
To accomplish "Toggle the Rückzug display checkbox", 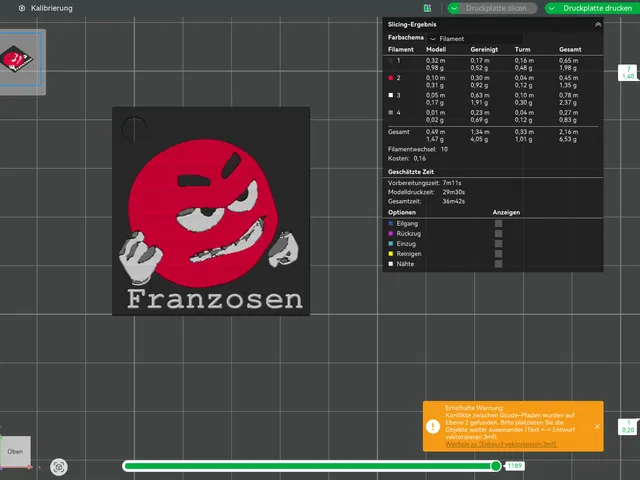I will pyautogui.click(x=498, y=233).
